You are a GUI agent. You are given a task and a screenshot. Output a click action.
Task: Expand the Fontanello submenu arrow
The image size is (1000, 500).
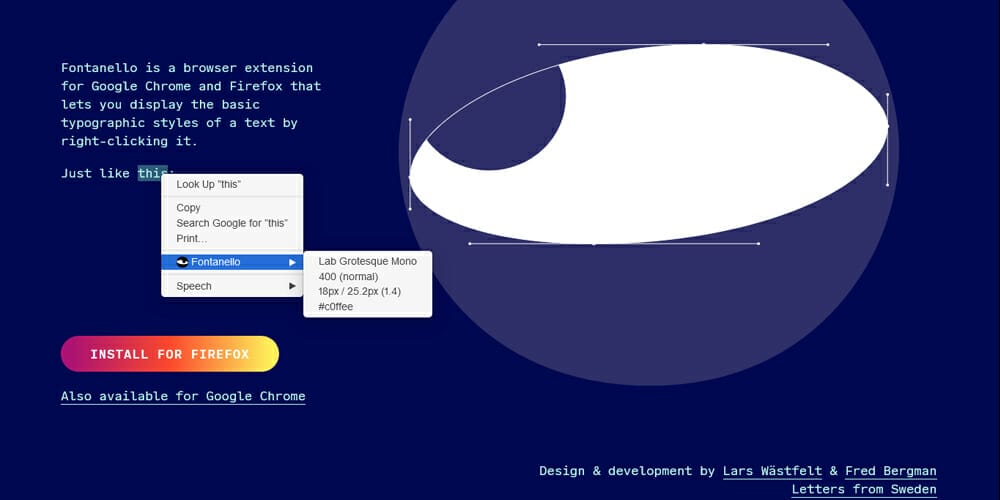click(x=292, y=262)
